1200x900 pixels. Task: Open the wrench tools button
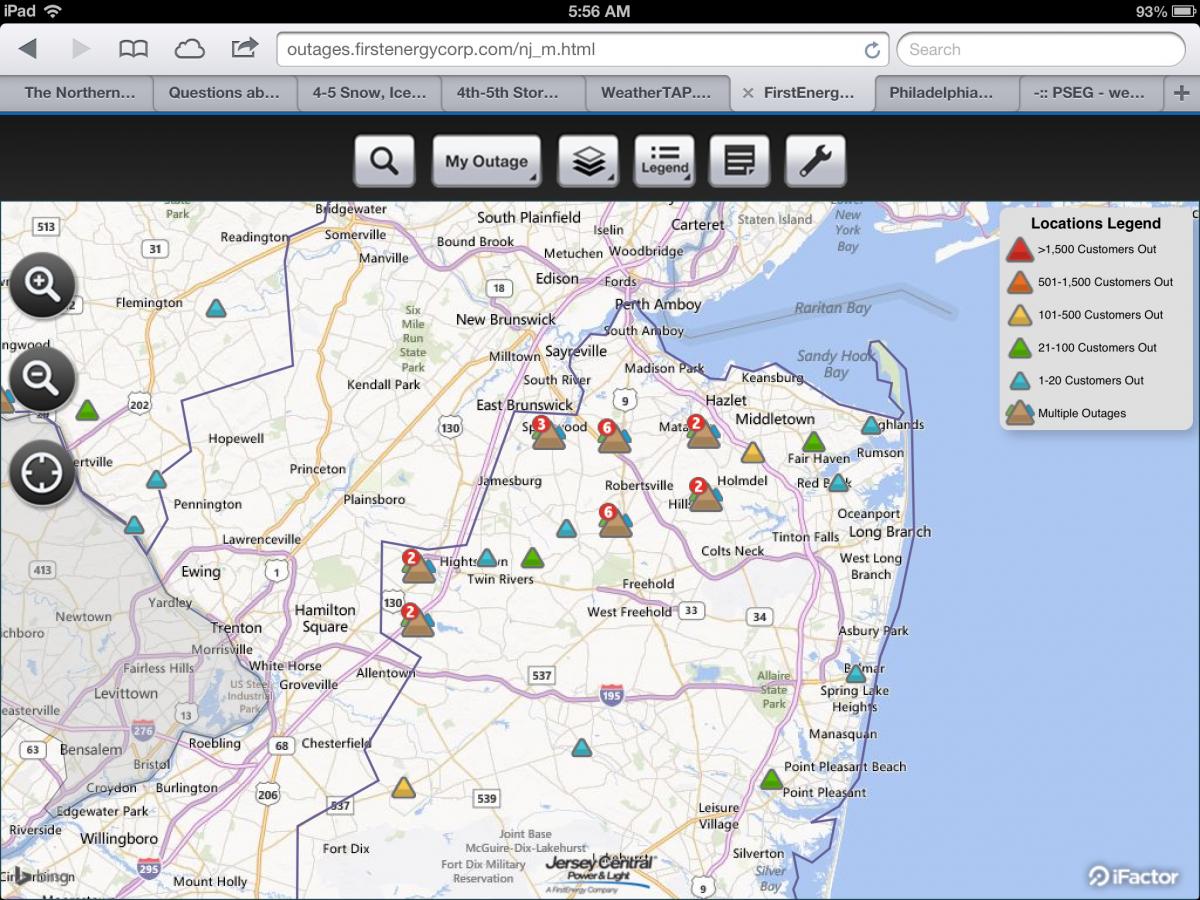816,161
